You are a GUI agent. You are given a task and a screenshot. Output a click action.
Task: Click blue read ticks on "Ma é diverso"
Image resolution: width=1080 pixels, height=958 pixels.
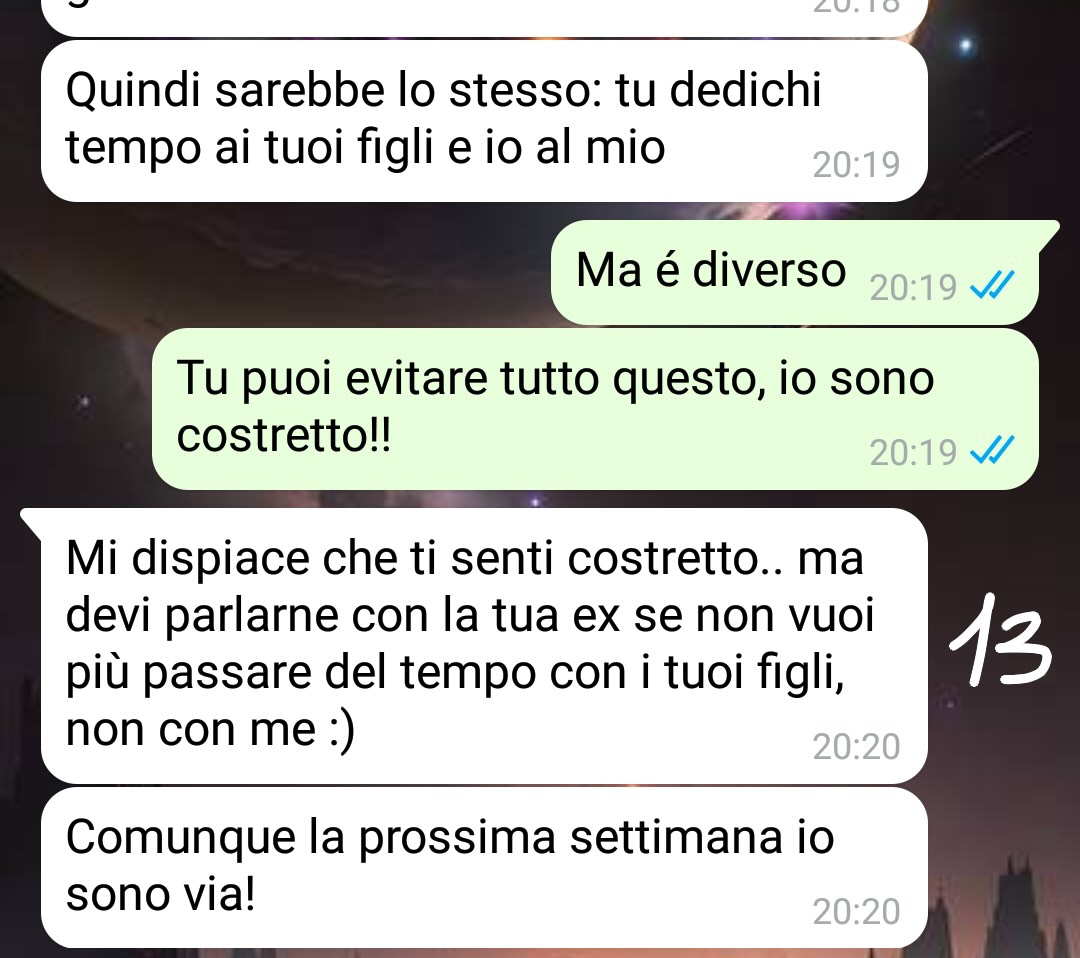point(992,285)
